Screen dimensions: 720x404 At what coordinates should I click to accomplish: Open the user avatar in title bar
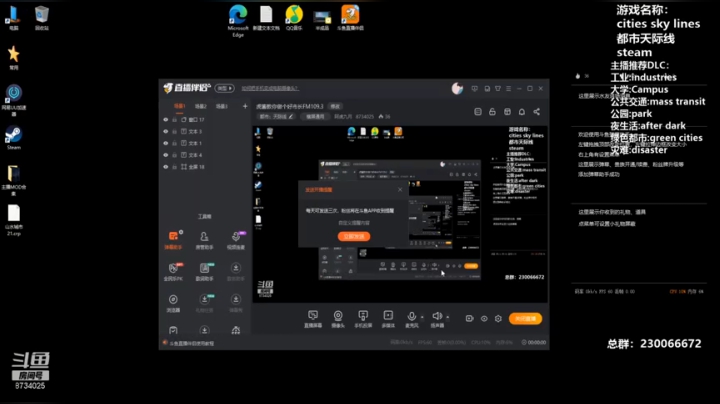click(x=457, y=89)
